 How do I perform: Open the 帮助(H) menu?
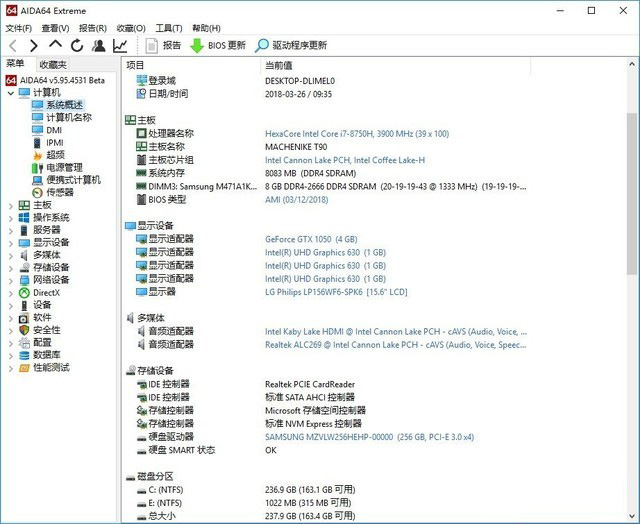pyautogui.click(x=207, y=28)
